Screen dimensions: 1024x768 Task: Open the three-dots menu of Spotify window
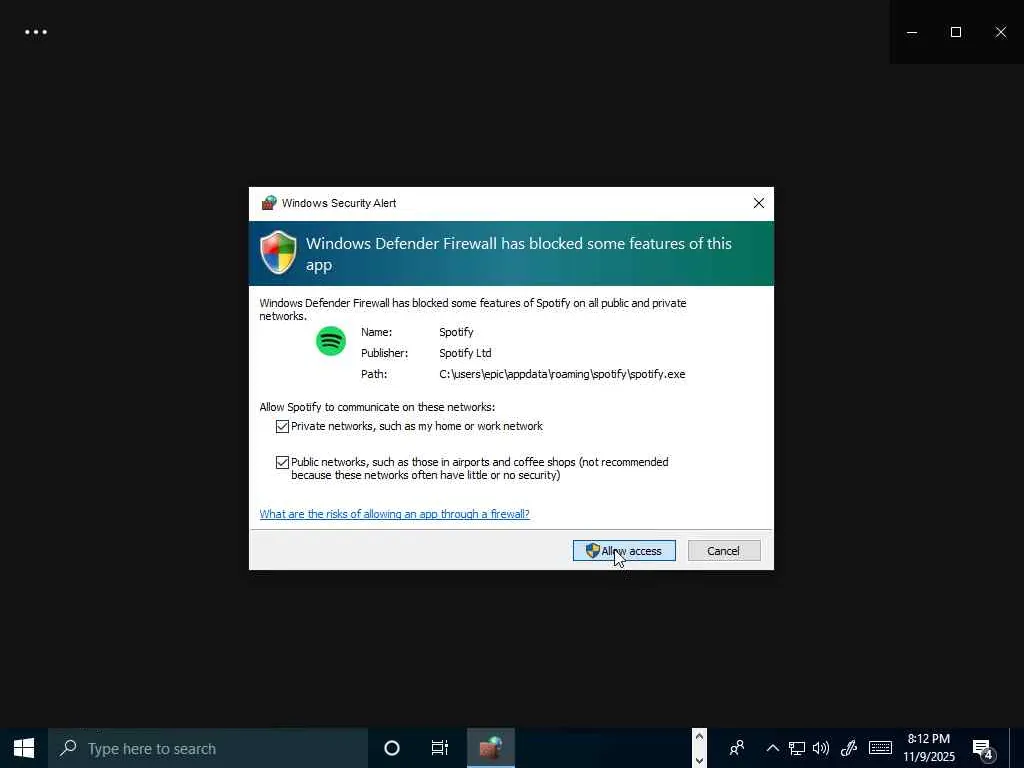click(36, 32)
